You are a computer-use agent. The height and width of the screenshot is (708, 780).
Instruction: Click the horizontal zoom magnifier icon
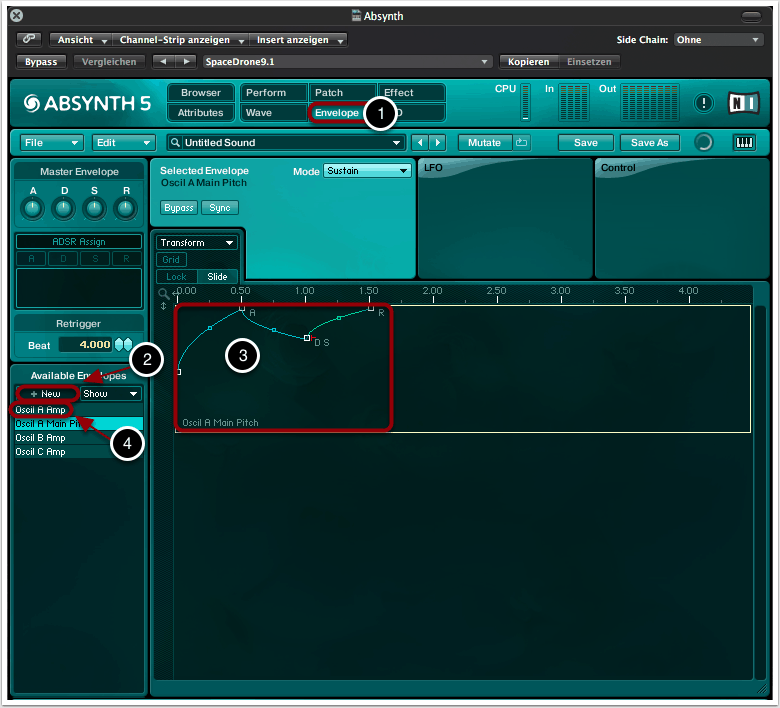[163, 293]
